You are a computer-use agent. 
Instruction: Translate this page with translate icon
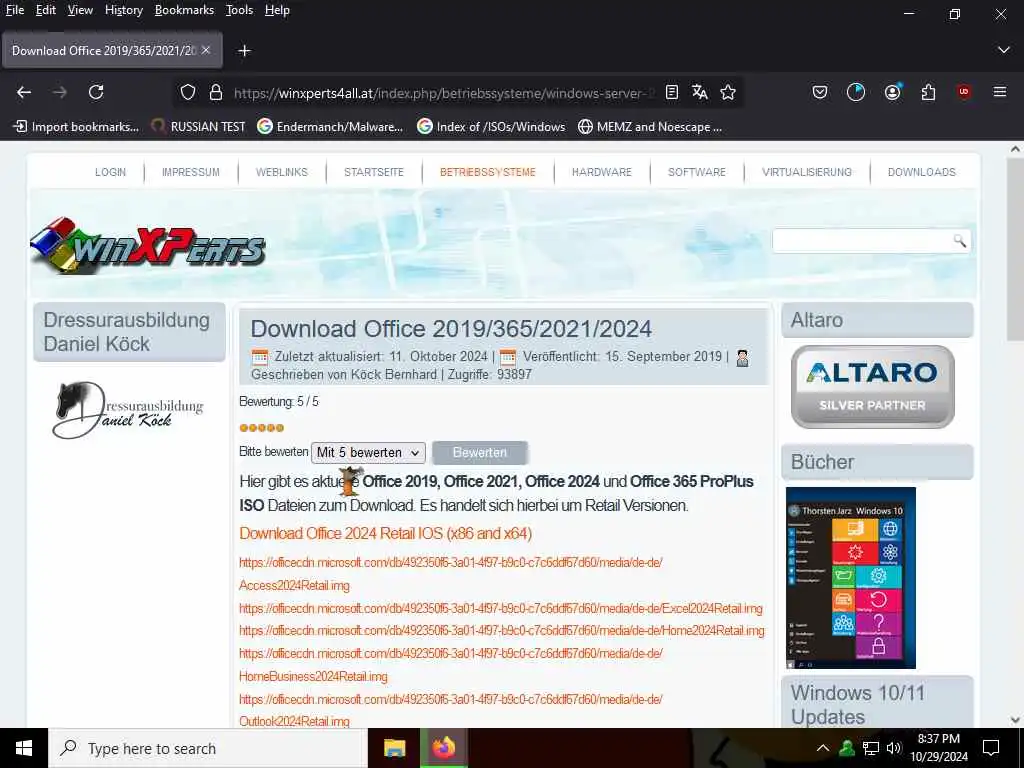(699, 93)
